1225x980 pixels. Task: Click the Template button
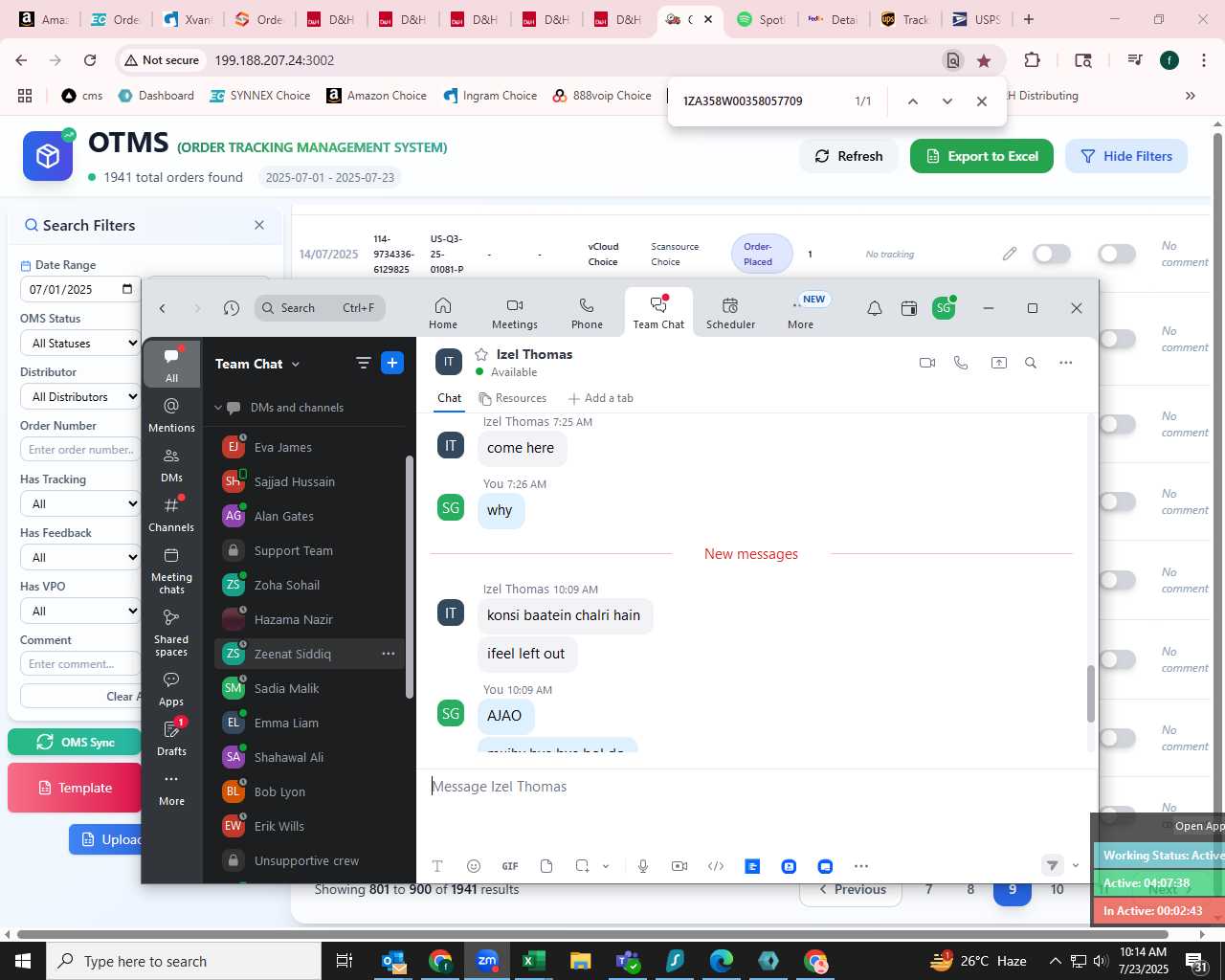pos(75,788)
